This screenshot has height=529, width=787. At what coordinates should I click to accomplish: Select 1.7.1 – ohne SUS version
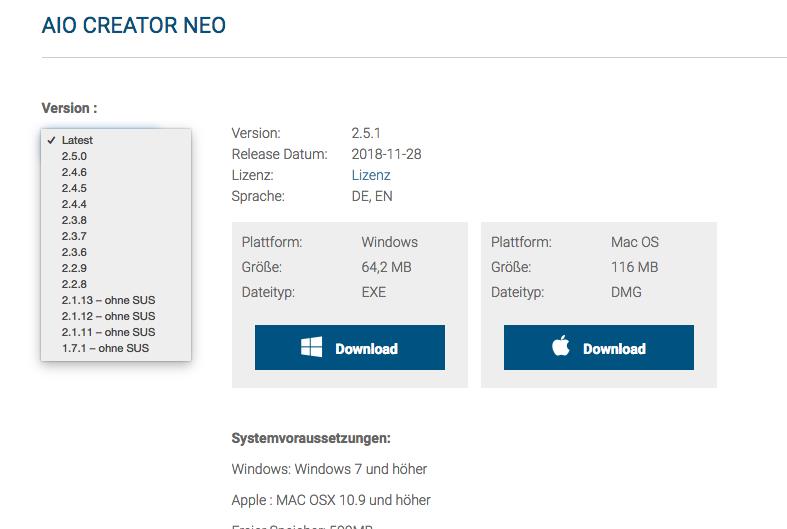pyautogui.click(x=116, y=348)
